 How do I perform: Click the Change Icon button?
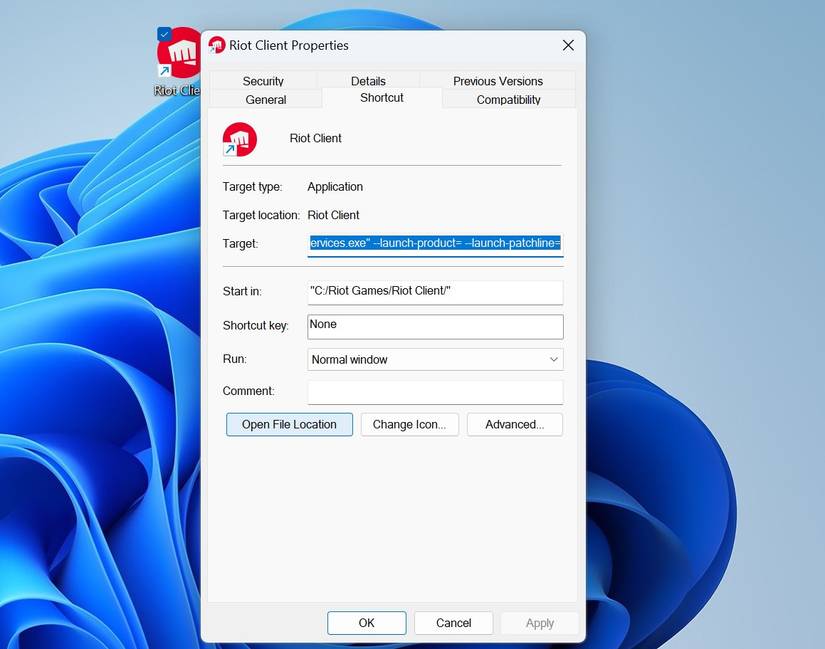pyautogui.click(x=409, y=425)
